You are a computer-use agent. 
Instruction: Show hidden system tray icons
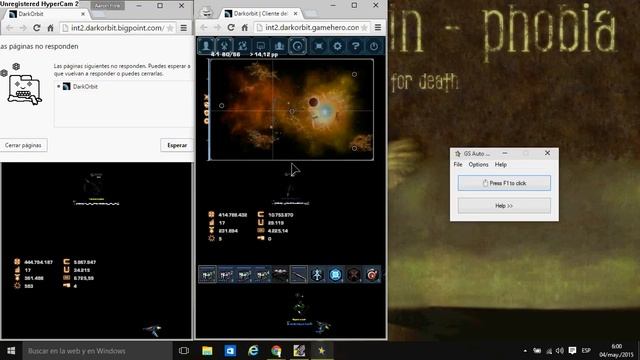click(x=525, y=351)
